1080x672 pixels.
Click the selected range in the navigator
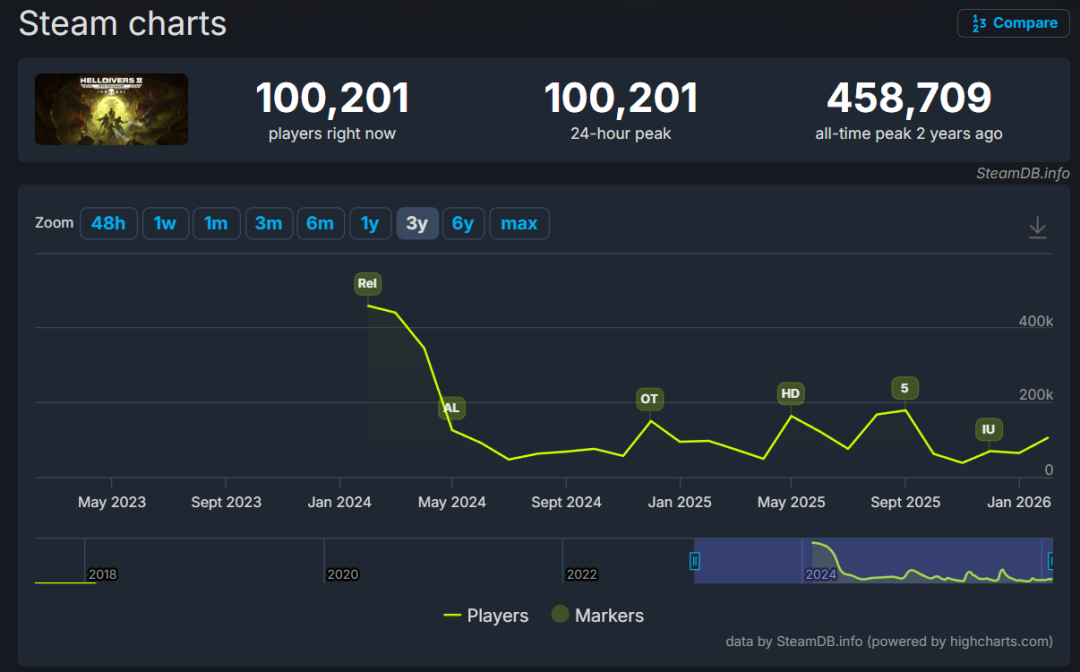873,560
